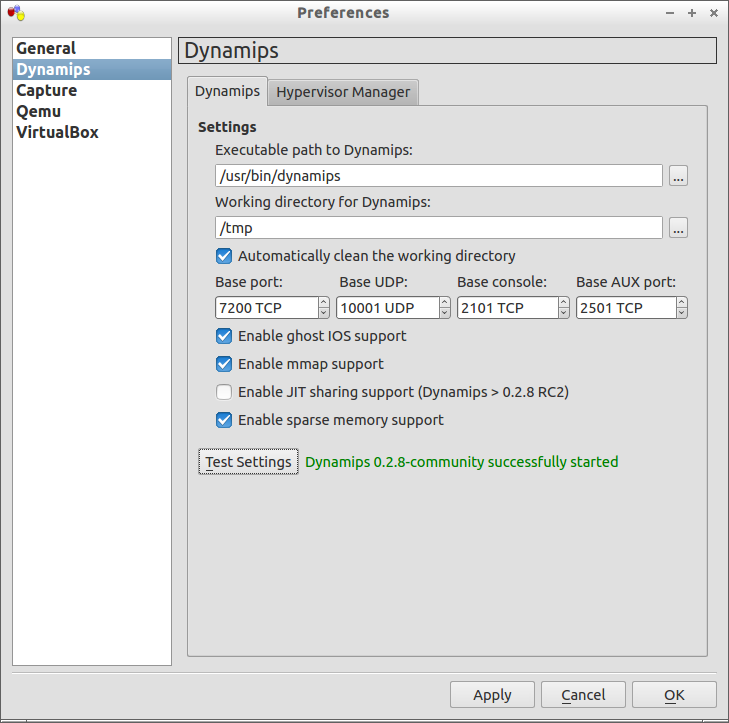This screenshot has height=723, width=729.
Task: Open the Capture preferences section
Action: pos(92,90)
